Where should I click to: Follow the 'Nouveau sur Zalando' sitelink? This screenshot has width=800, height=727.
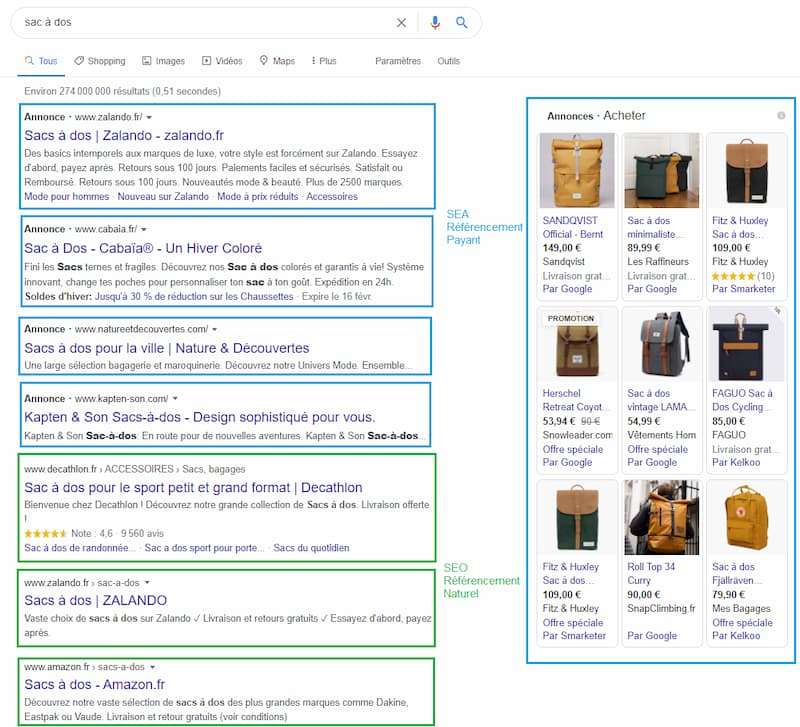[x=163, y=196]
